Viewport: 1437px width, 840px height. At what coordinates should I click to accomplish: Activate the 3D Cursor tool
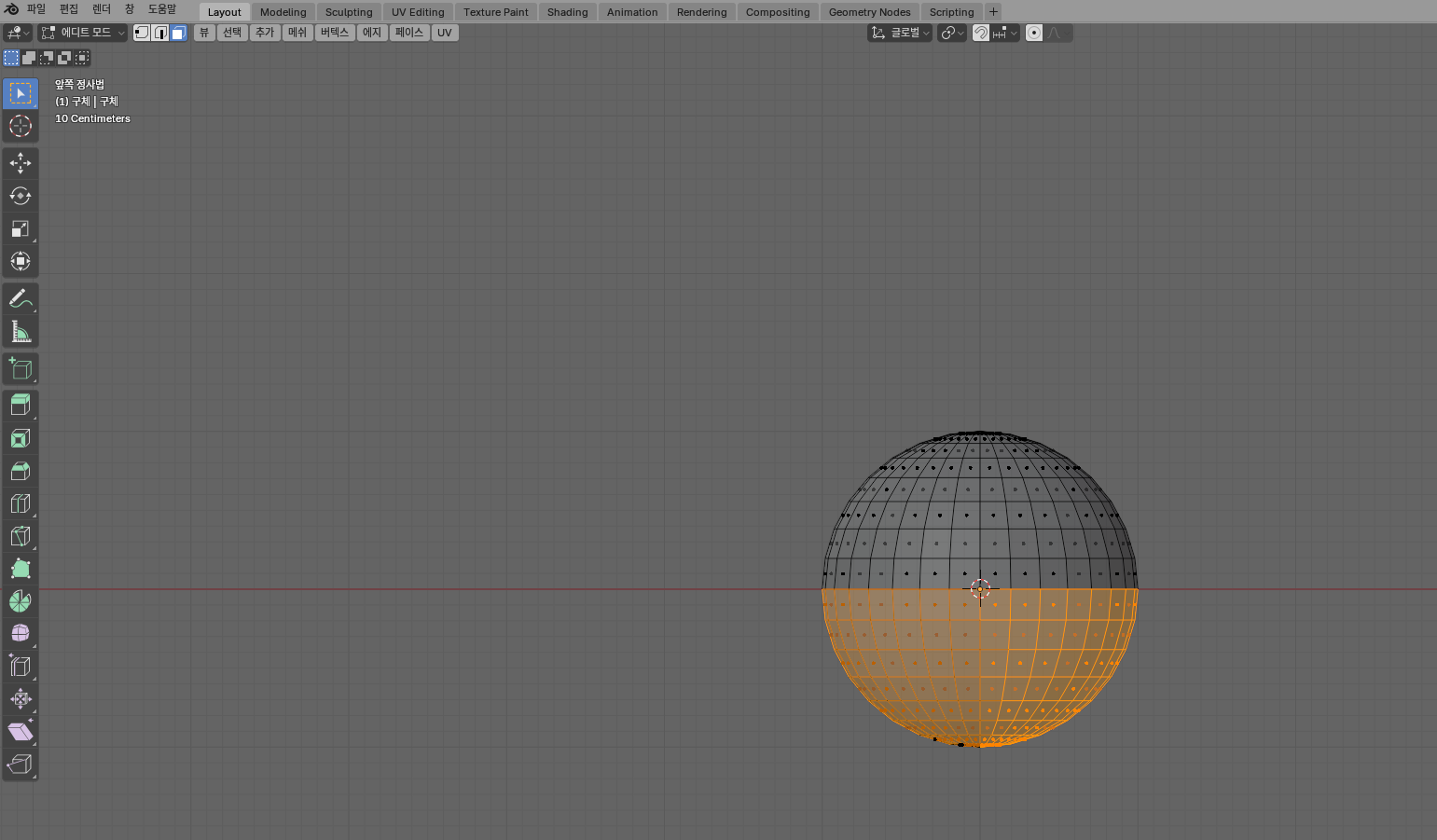point(21,126)
